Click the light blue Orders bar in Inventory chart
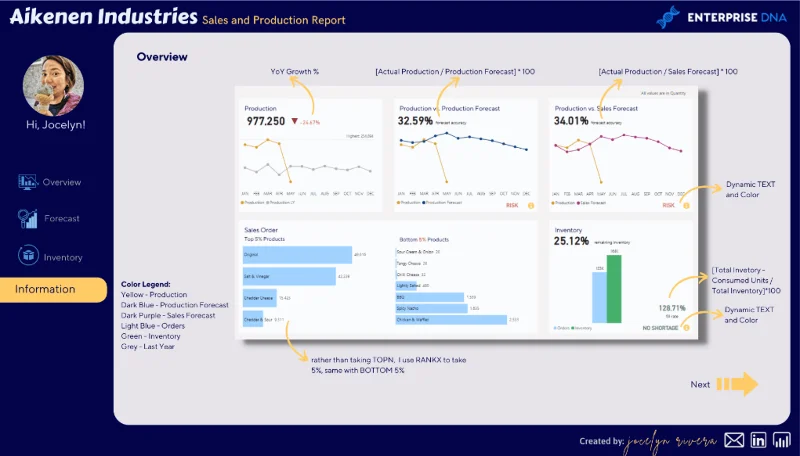The image size is (800, 456). point(599,297)
